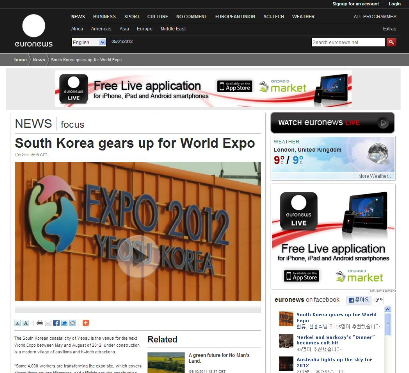Select the Europe region link
Viewport: 409px width, 373px height.
coord(144,29)
